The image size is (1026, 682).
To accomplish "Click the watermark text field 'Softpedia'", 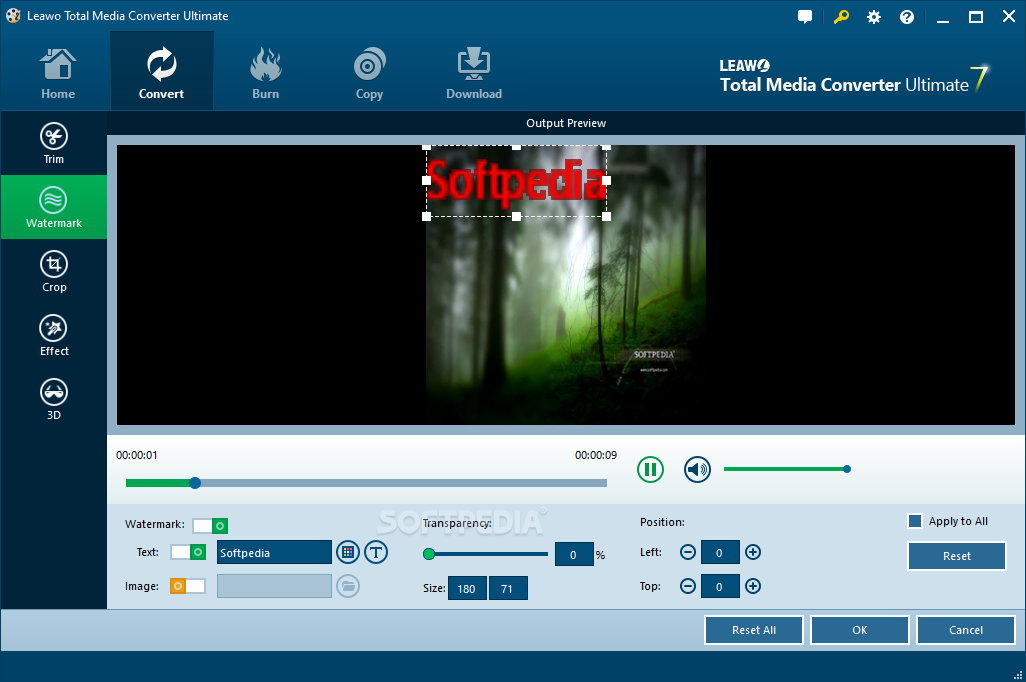I will point(274,552).
